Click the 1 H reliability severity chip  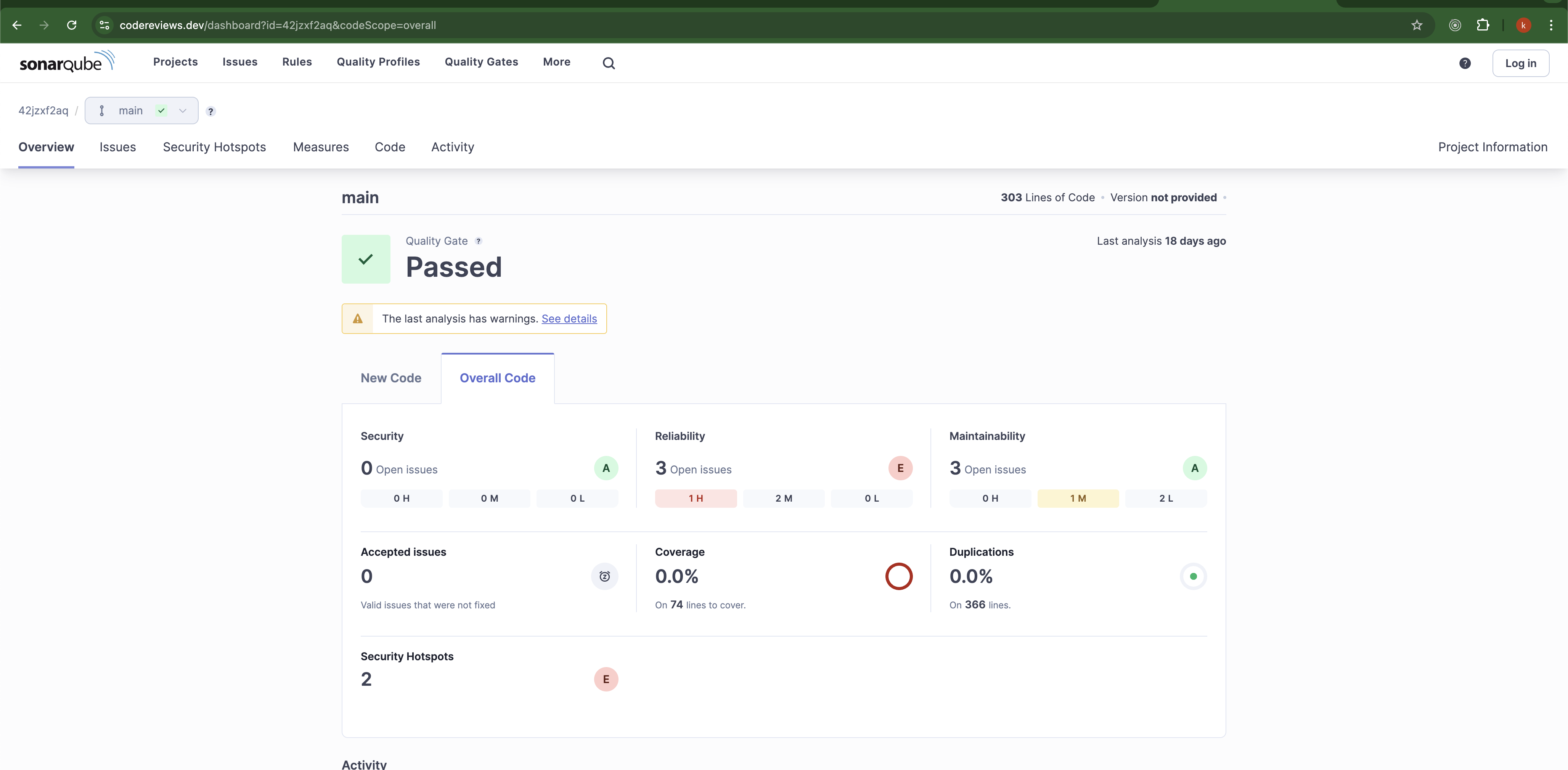695,499
